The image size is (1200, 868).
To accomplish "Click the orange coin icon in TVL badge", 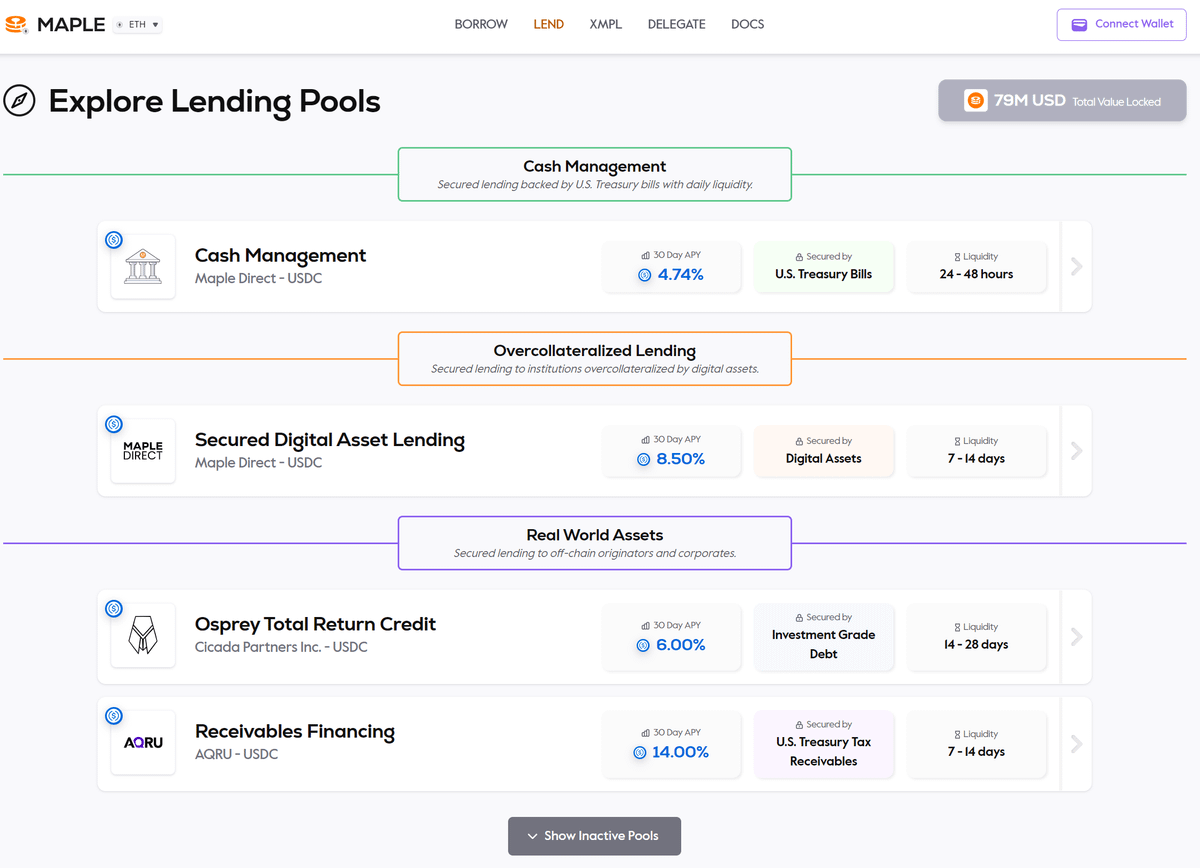I will (x=975, y=101).
